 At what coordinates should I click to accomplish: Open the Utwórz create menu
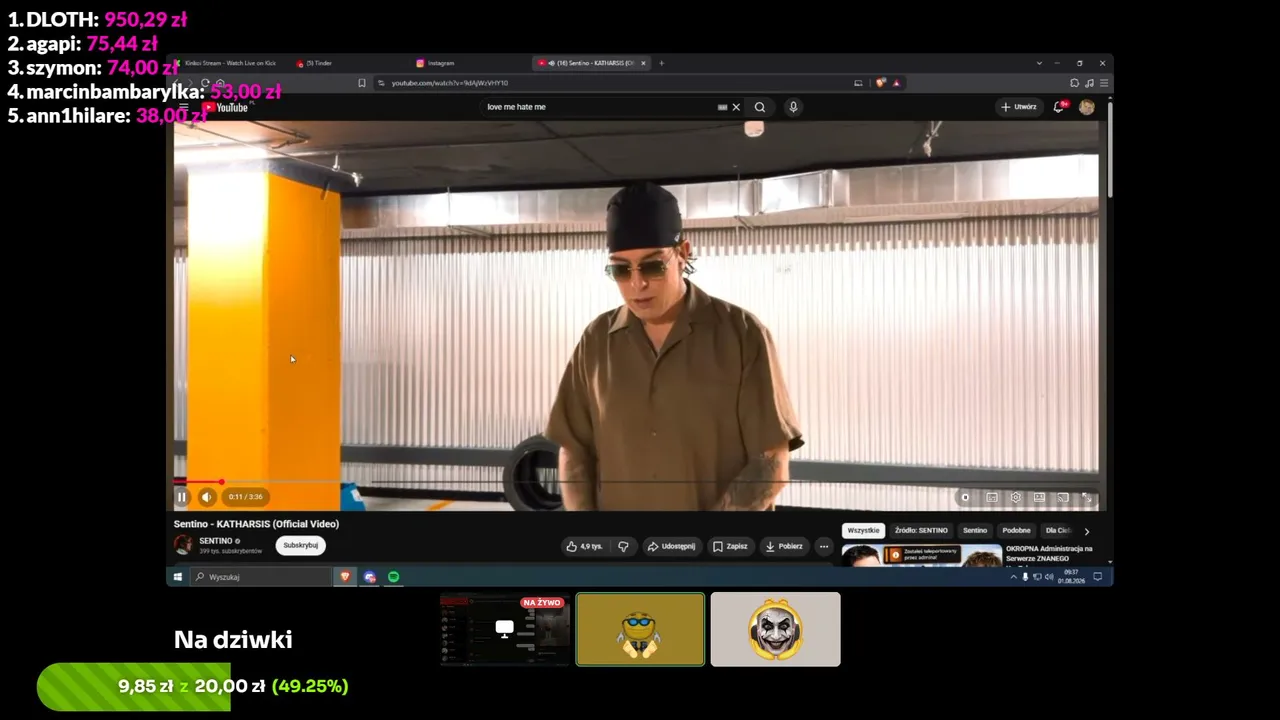[1019, 107]
